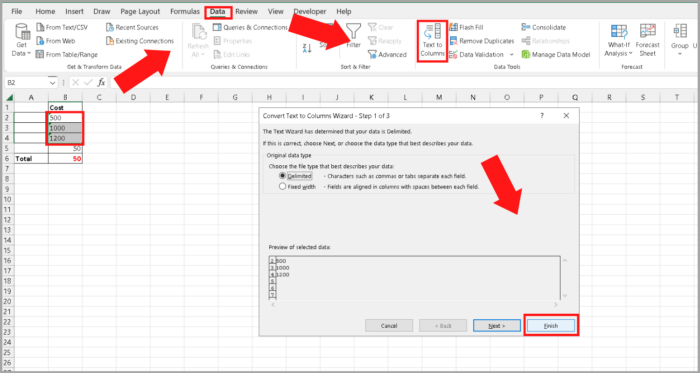Viewport: 700px width, 373px height.
Task: Expand the Name Box dropdown
Action: (53, 83)
